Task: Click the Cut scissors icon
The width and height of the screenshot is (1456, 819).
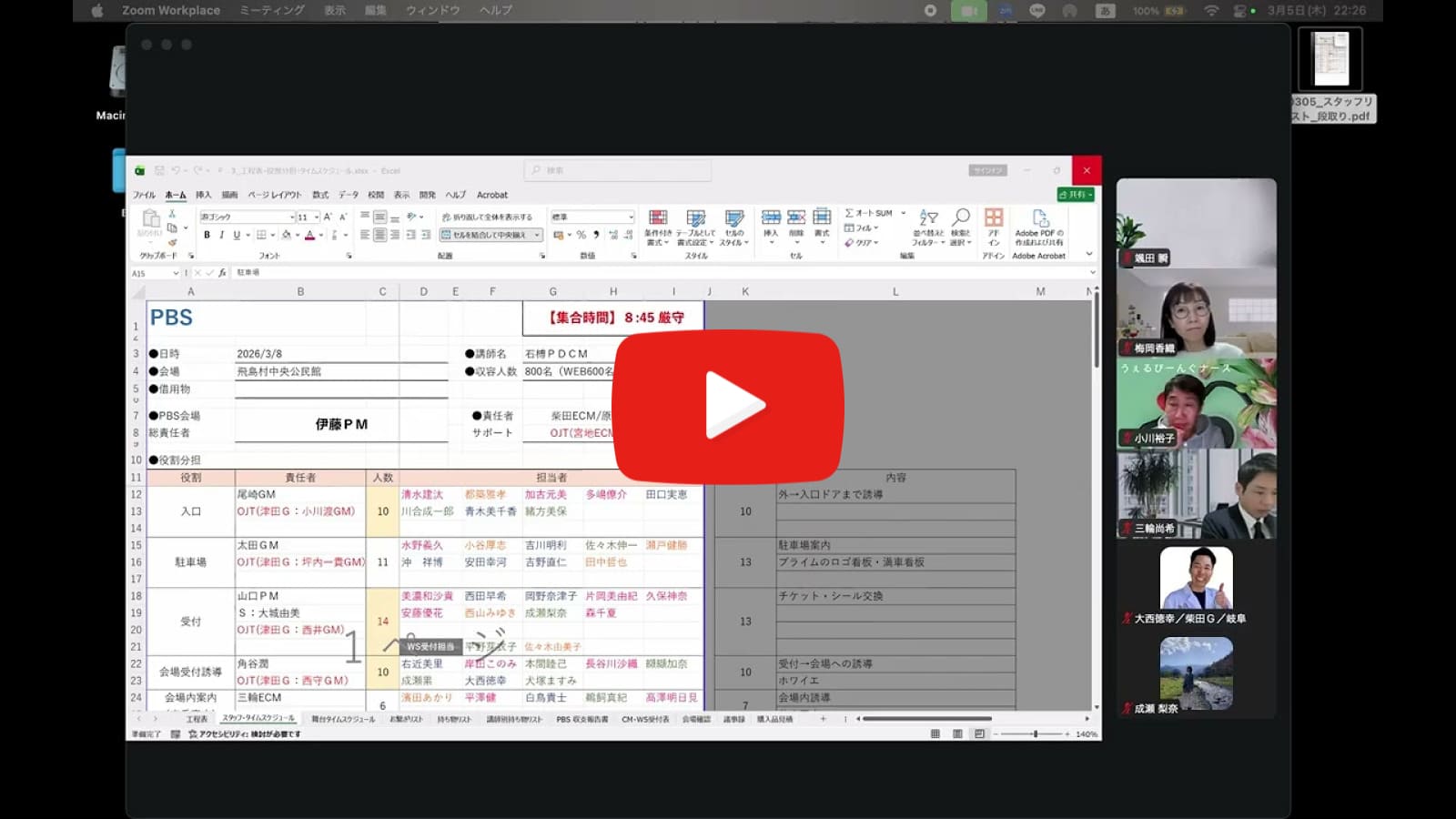Action: pyautogui.click(x=172, y=214)
